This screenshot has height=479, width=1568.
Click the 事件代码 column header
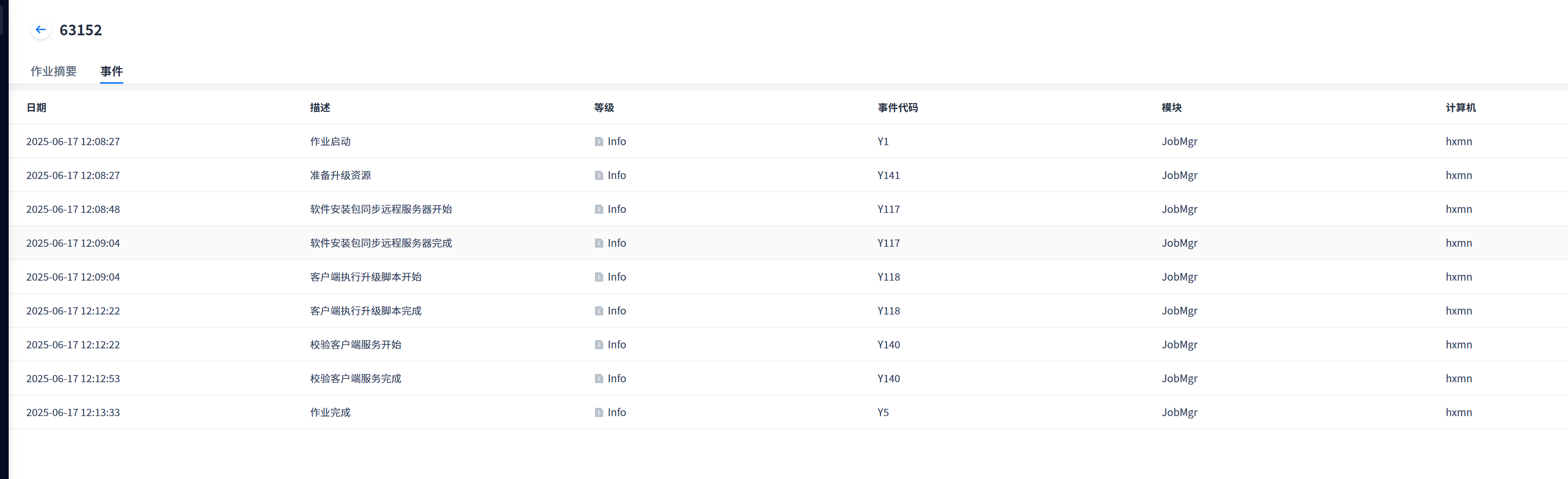point(897,108)
